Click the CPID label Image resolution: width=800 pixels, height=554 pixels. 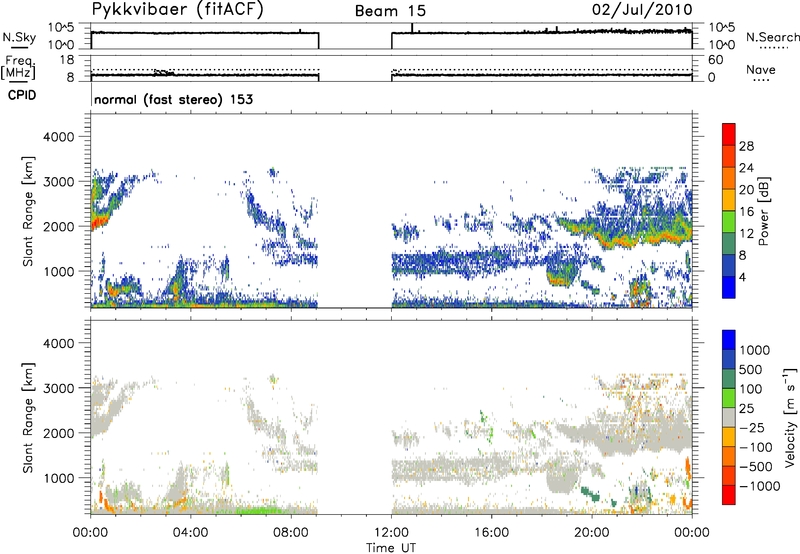pos(22,95)
